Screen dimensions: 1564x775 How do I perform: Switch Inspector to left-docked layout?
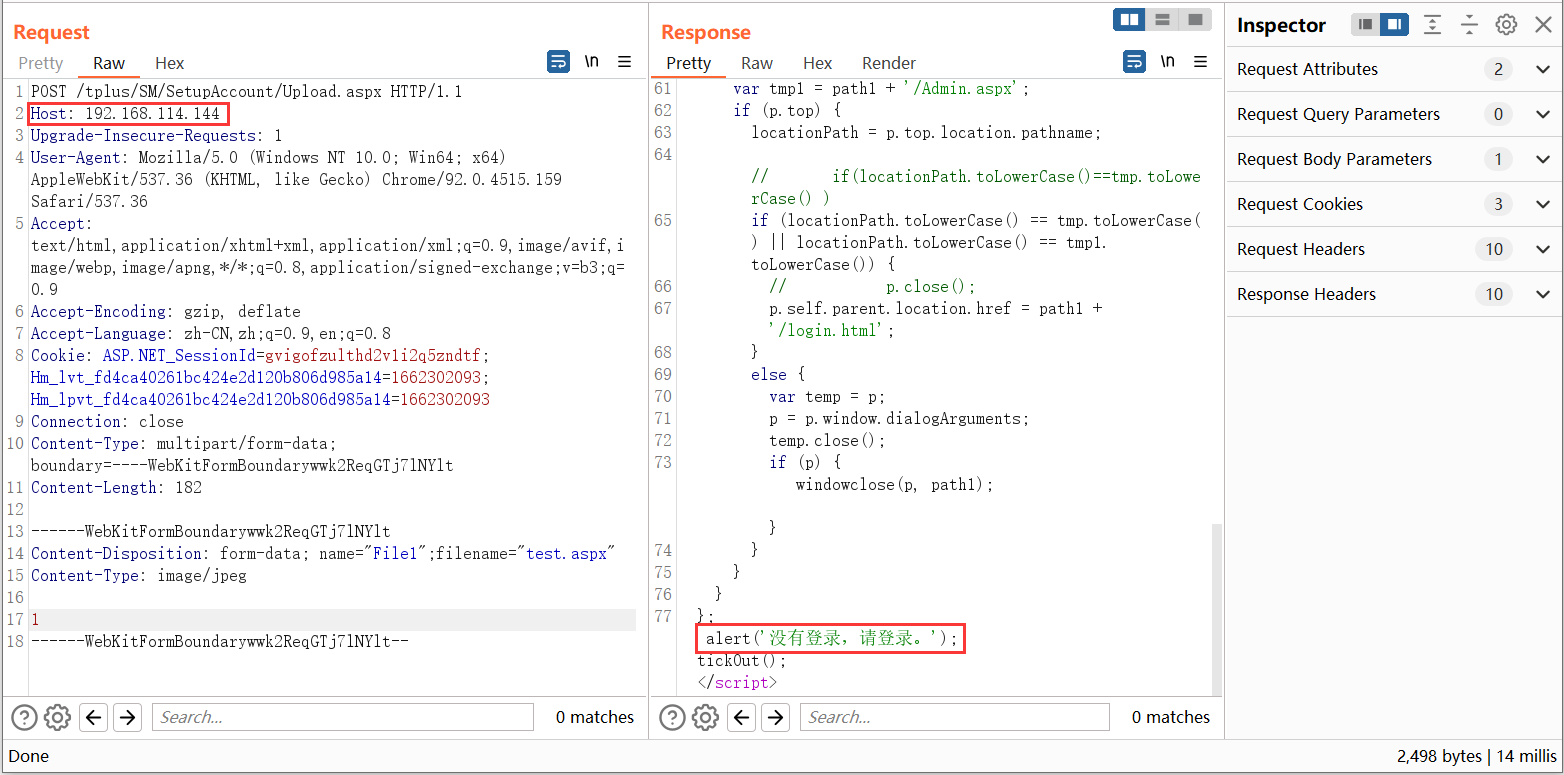pos(1366,25)
